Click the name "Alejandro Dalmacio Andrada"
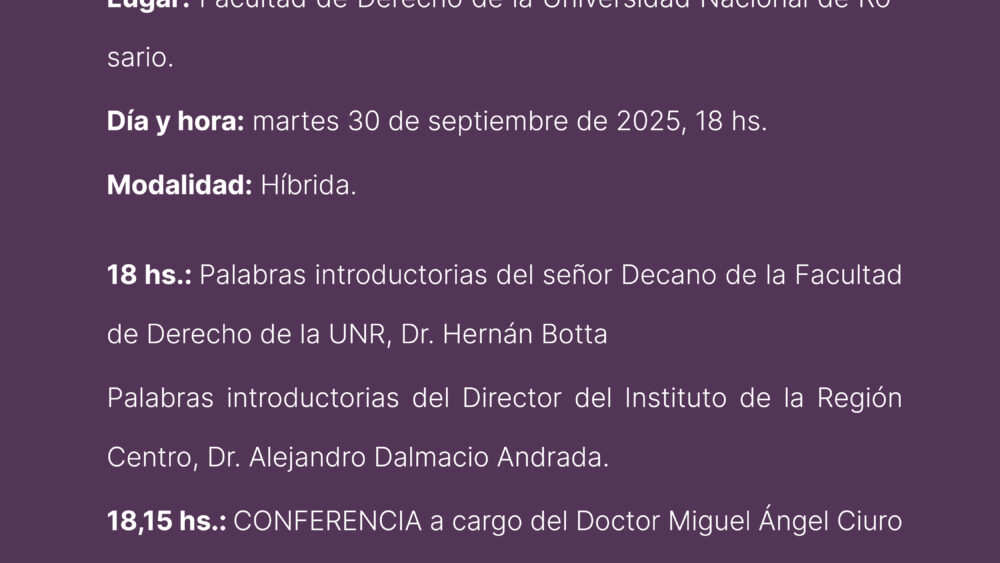Image resolution: width=1000 pixels, height=563 pixels. click(426, 457)
